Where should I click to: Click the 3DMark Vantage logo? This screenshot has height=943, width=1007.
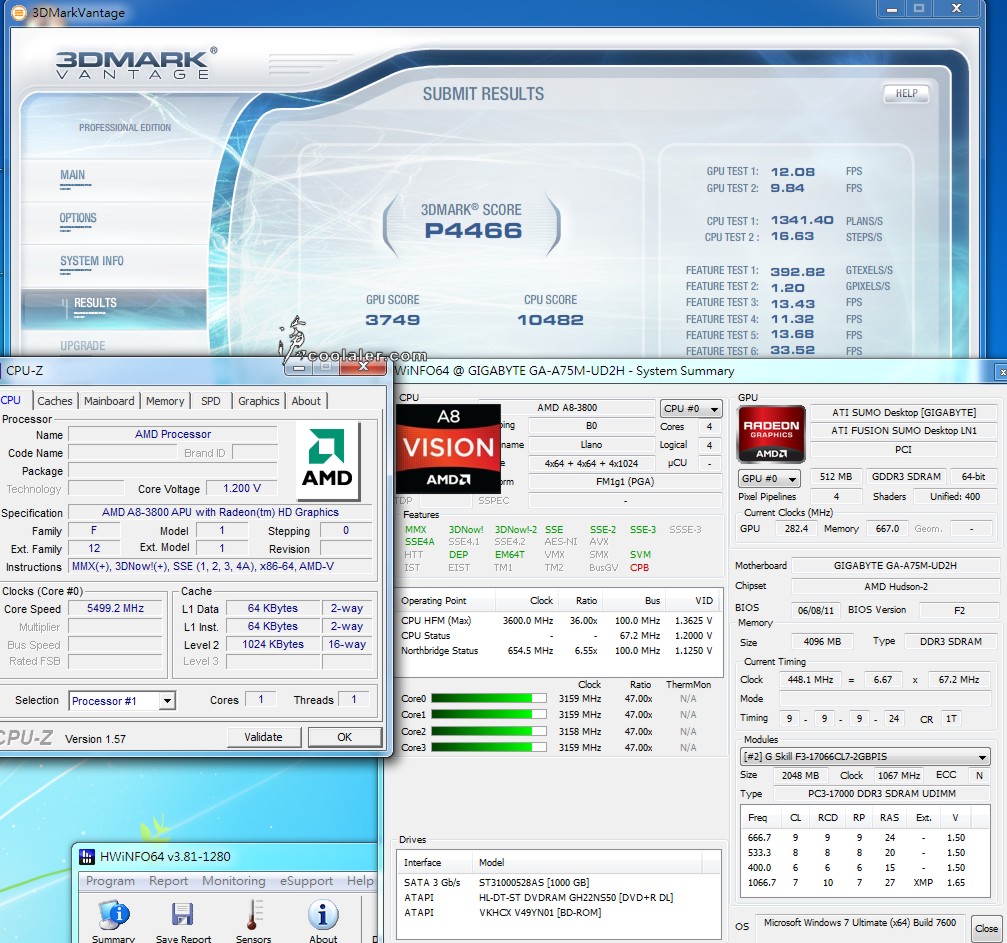[136, 64]
